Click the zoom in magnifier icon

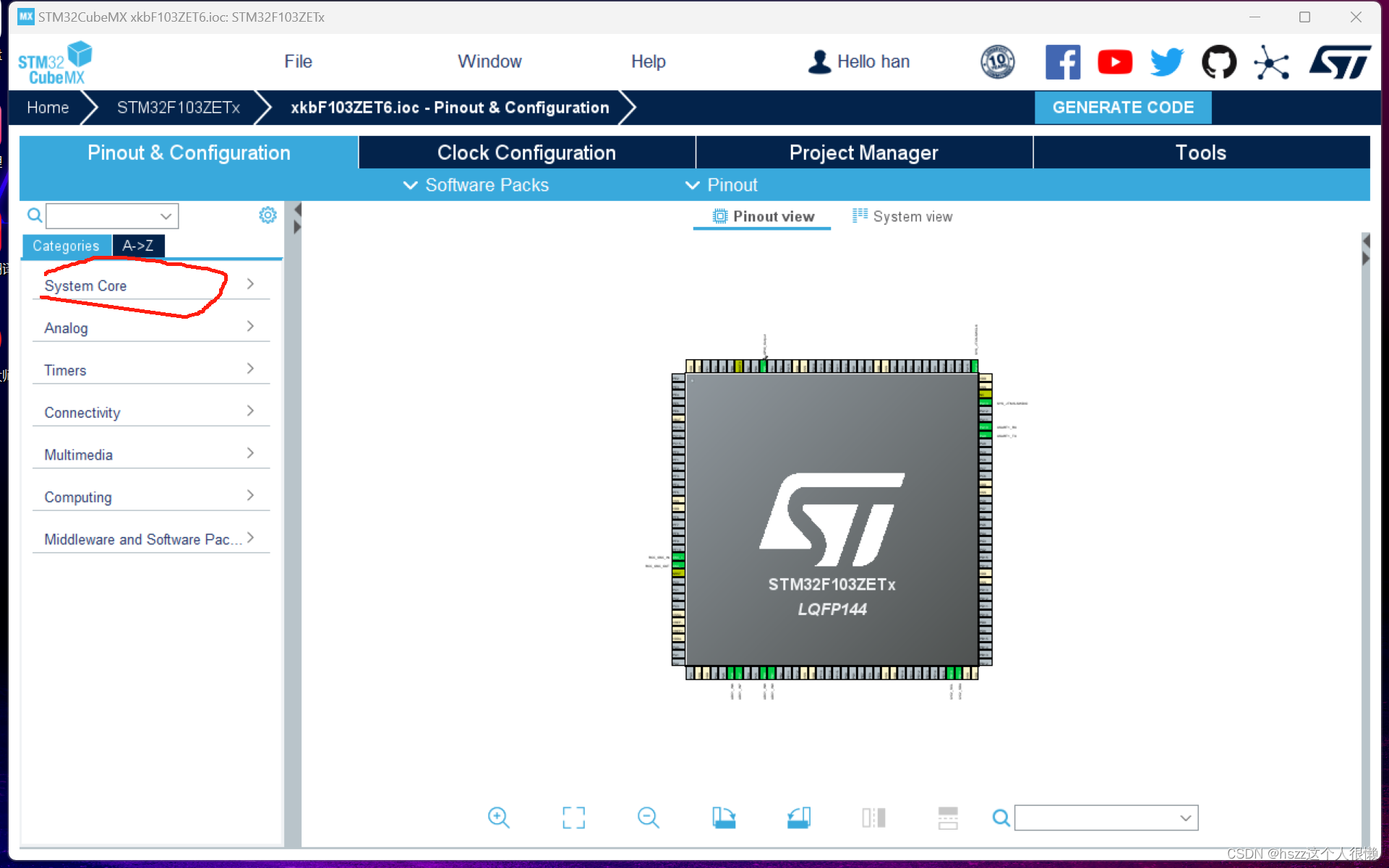pos(498,817)
